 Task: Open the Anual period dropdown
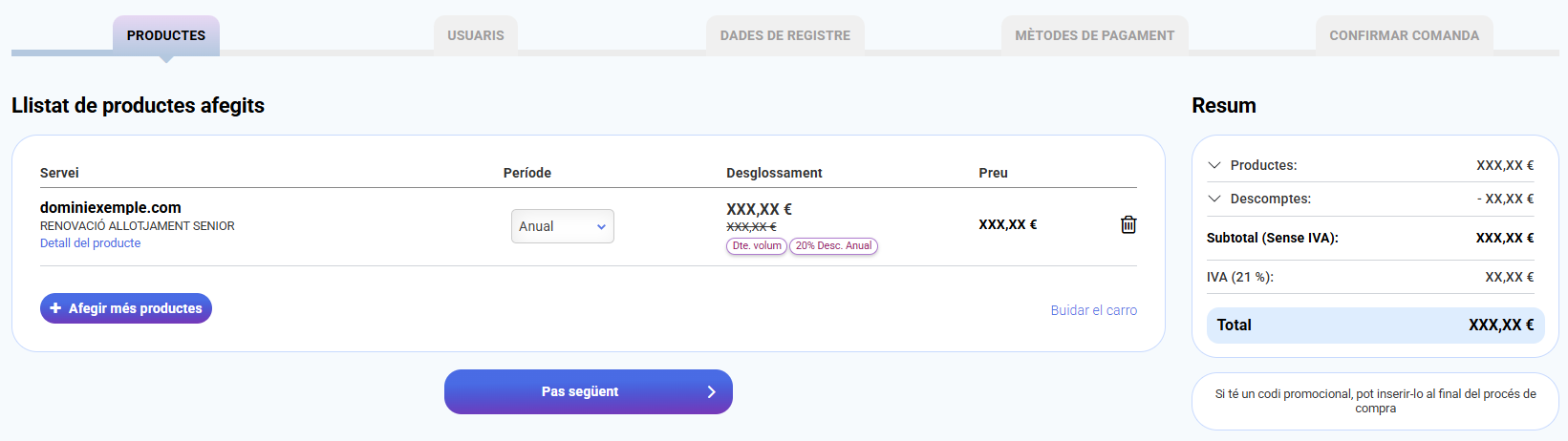pos(562,226)
